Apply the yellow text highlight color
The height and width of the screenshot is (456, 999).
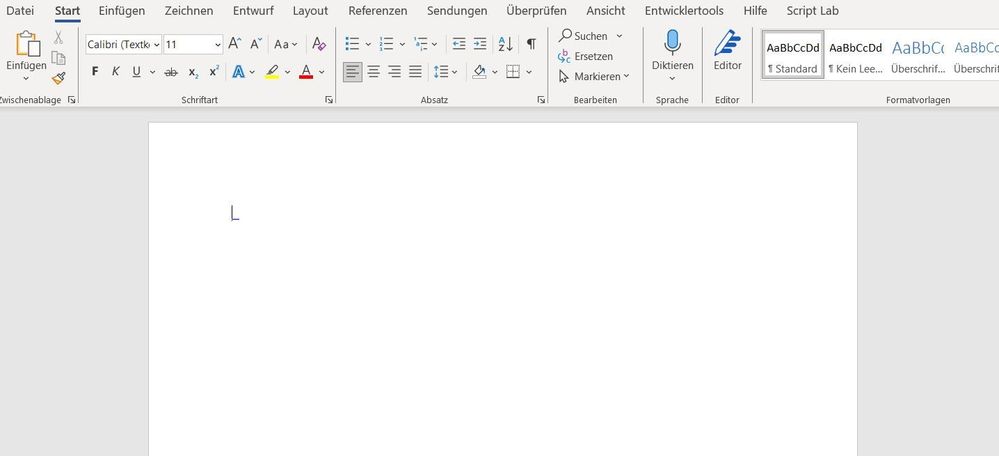272,72
